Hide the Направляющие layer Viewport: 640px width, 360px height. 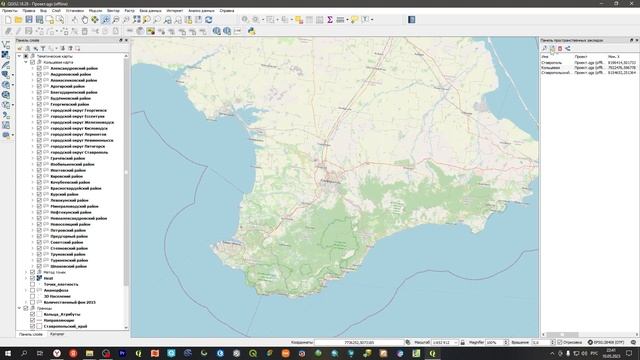coord(32,320)
